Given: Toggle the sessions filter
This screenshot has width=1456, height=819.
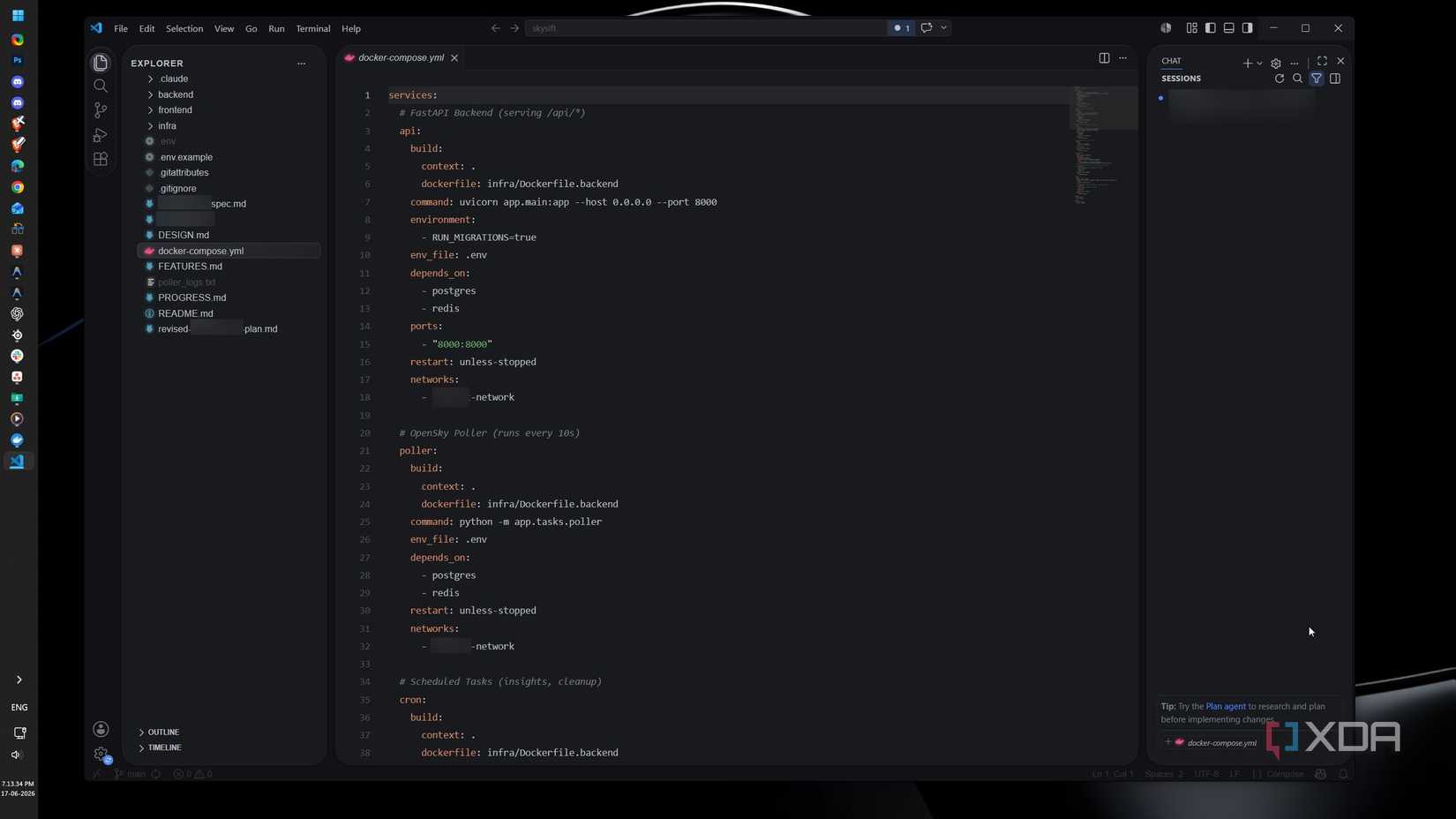Looking at the screenshot, I should pyautogui.click(x=1317, y=79).
